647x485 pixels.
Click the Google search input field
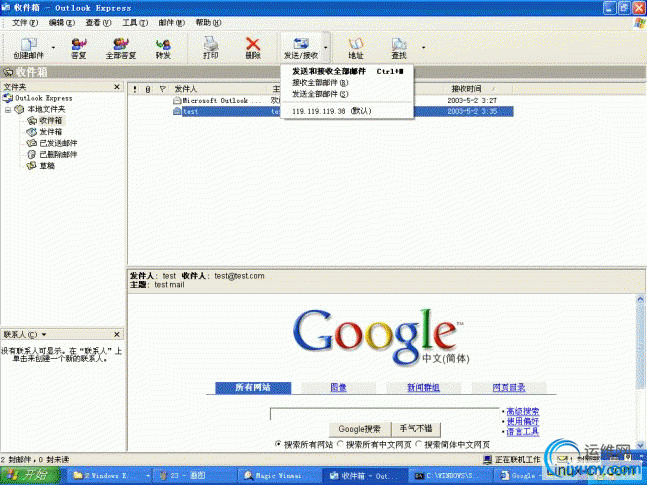pos(384,414)
